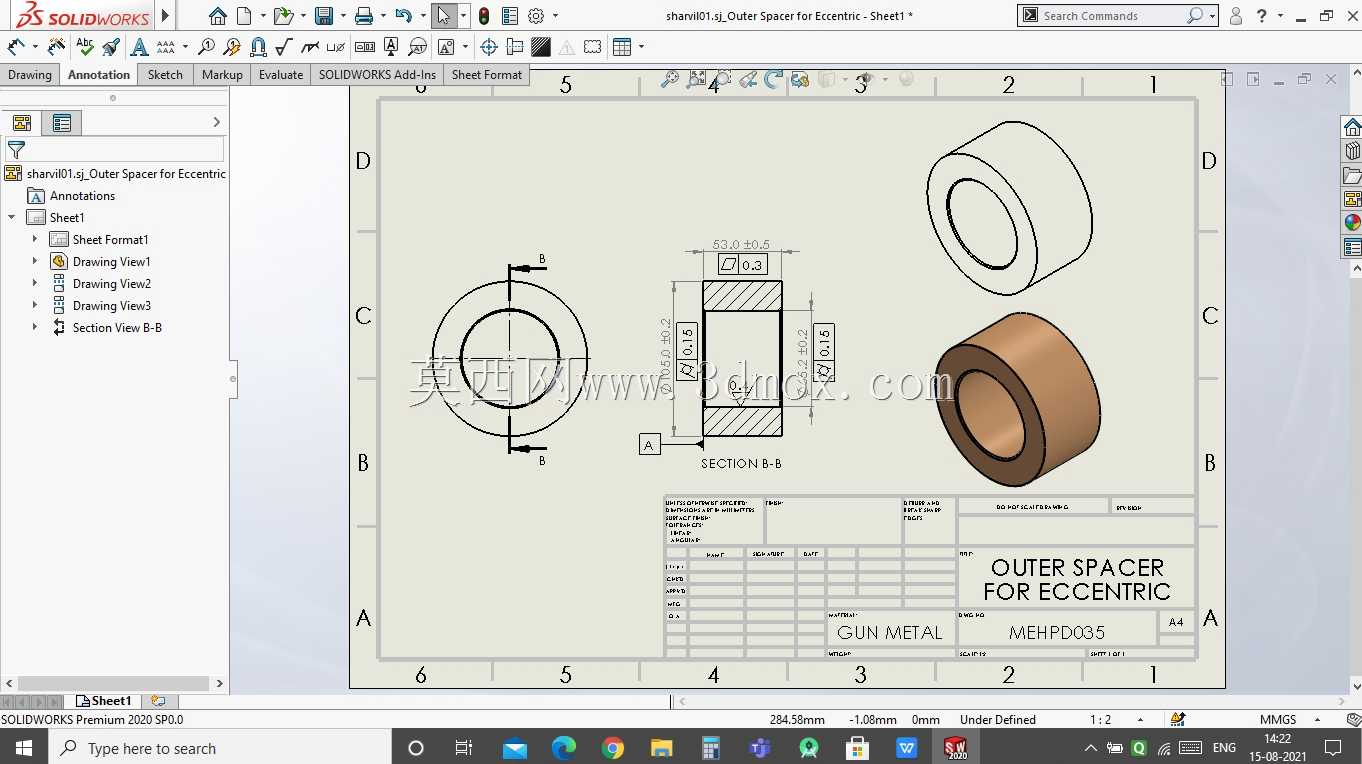Open the filter icon in tree
Viewport: 1362px width, 764px height.
16,150
